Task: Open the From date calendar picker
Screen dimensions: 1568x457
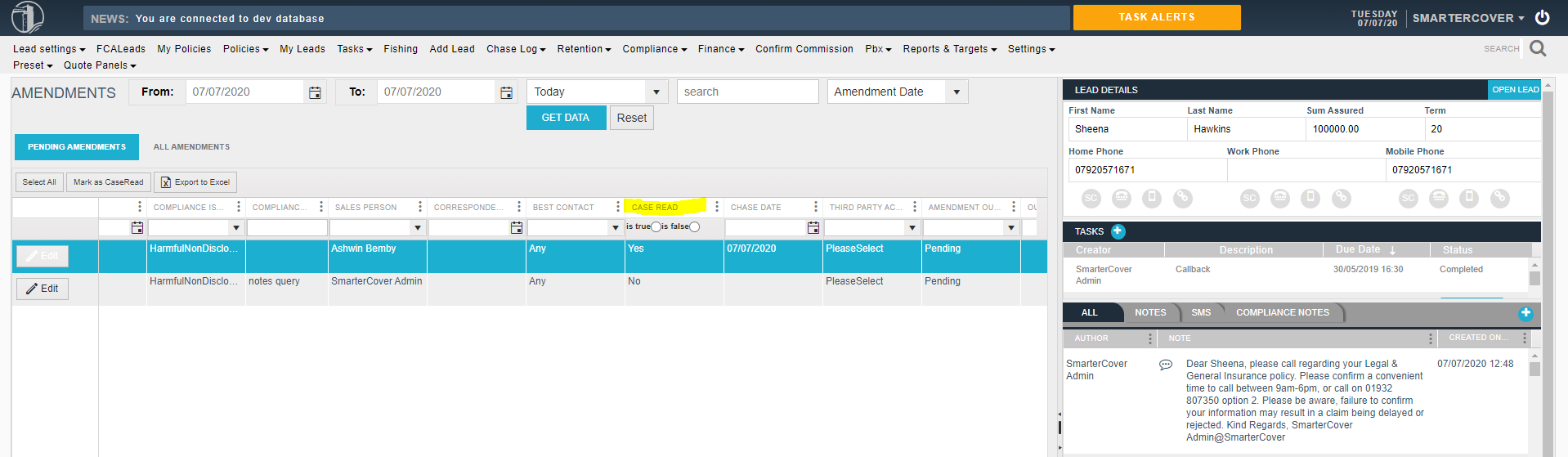Action: (315, 92)
